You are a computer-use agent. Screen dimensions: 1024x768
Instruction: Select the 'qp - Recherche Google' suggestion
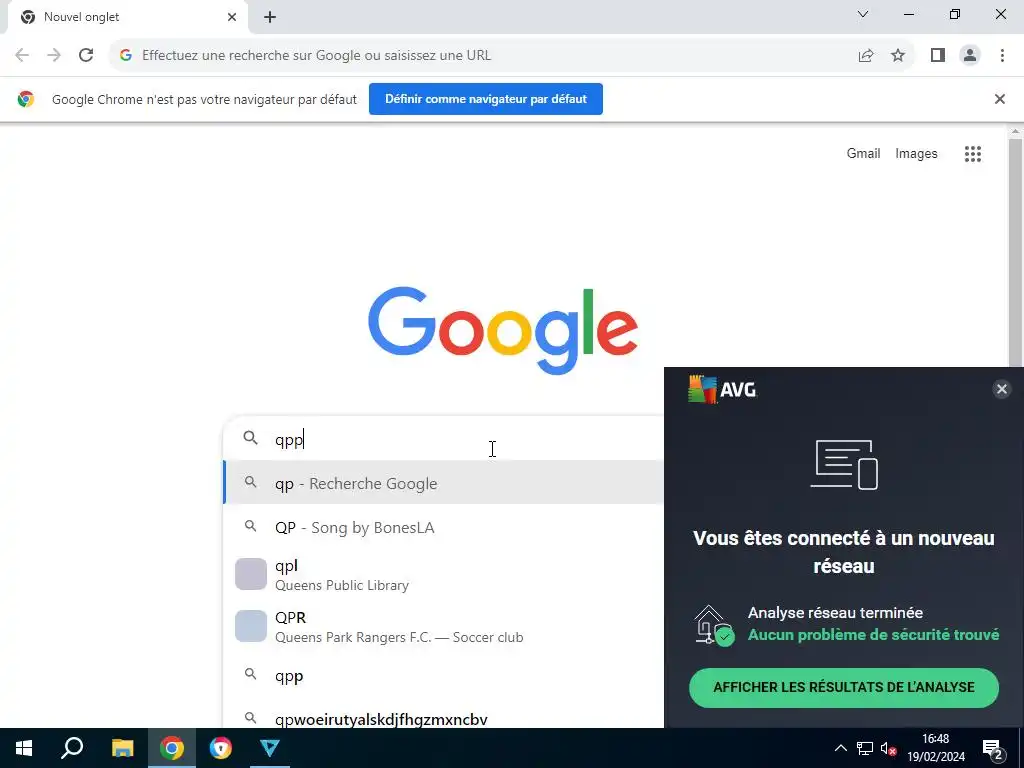pyautogui.click(x=443, y=483)
